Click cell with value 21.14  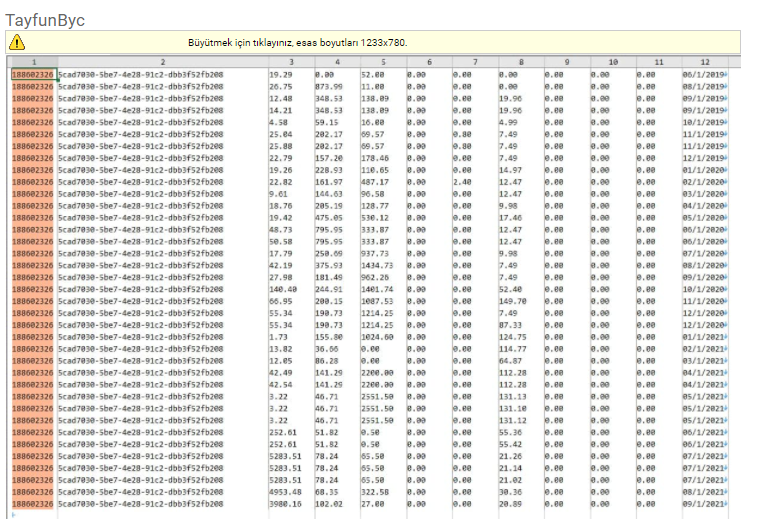(510, 468)
